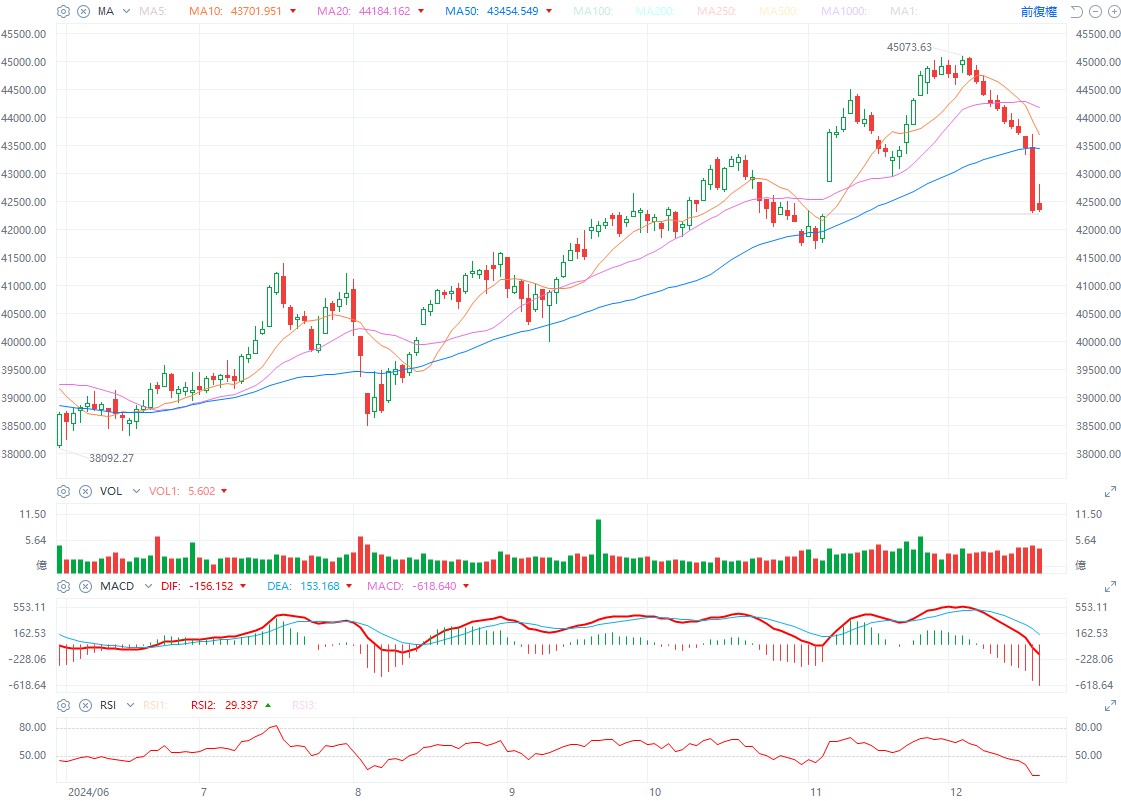Click the 前復權 price adjustment button
The height and width of the screenshot is (801, 1121).
1039,11
